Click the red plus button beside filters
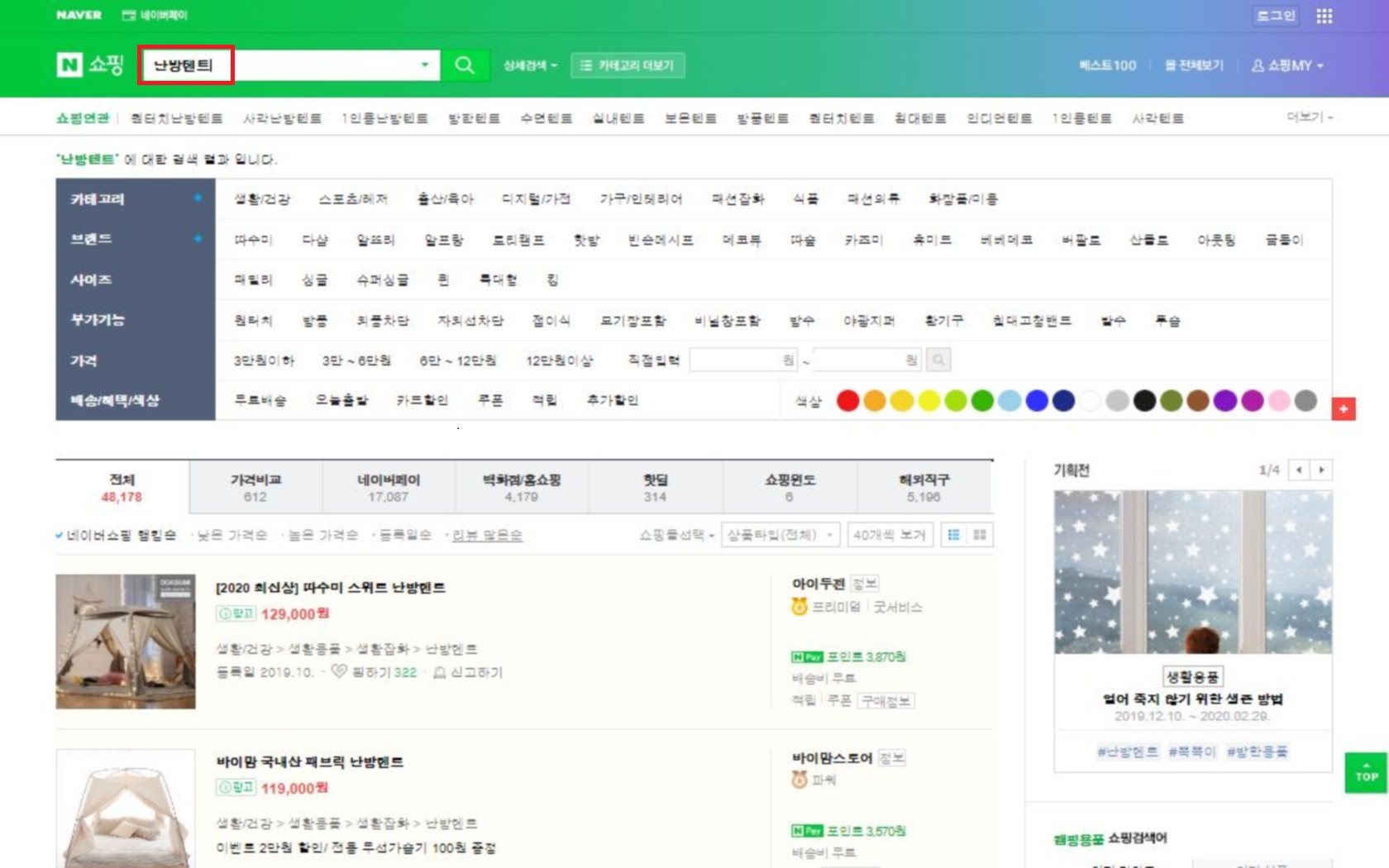Screen dimensions: 1389x868 (1344, 408)
